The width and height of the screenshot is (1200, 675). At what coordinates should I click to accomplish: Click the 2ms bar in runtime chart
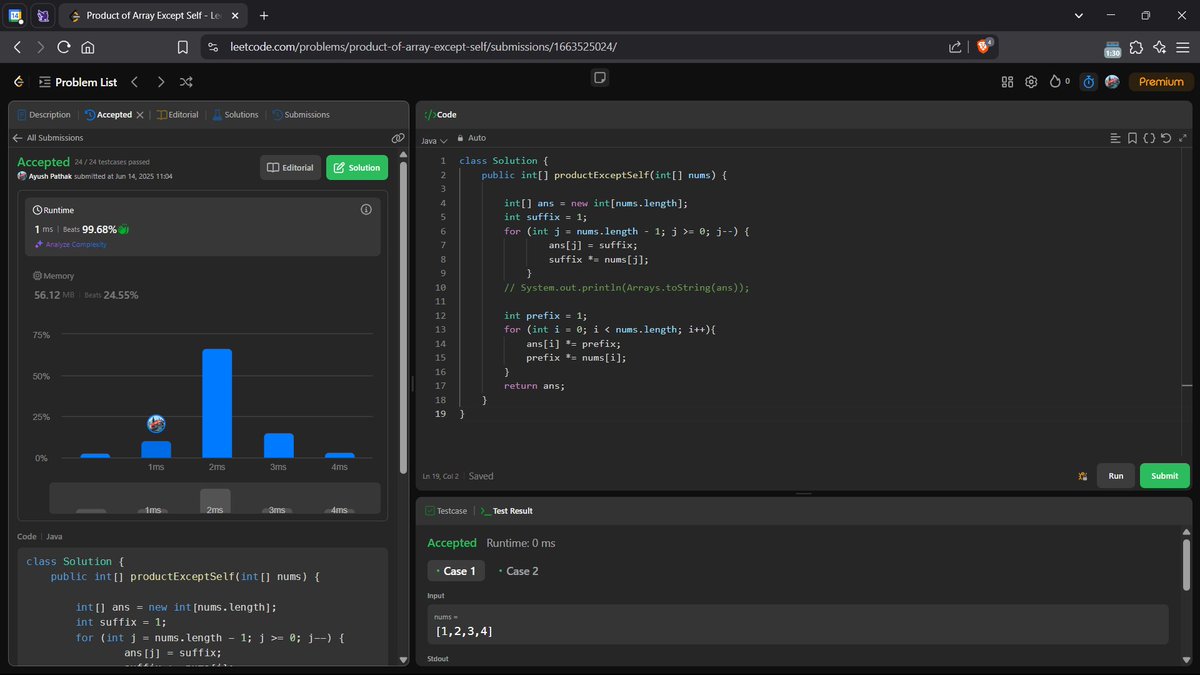click(x=217, y=403)
